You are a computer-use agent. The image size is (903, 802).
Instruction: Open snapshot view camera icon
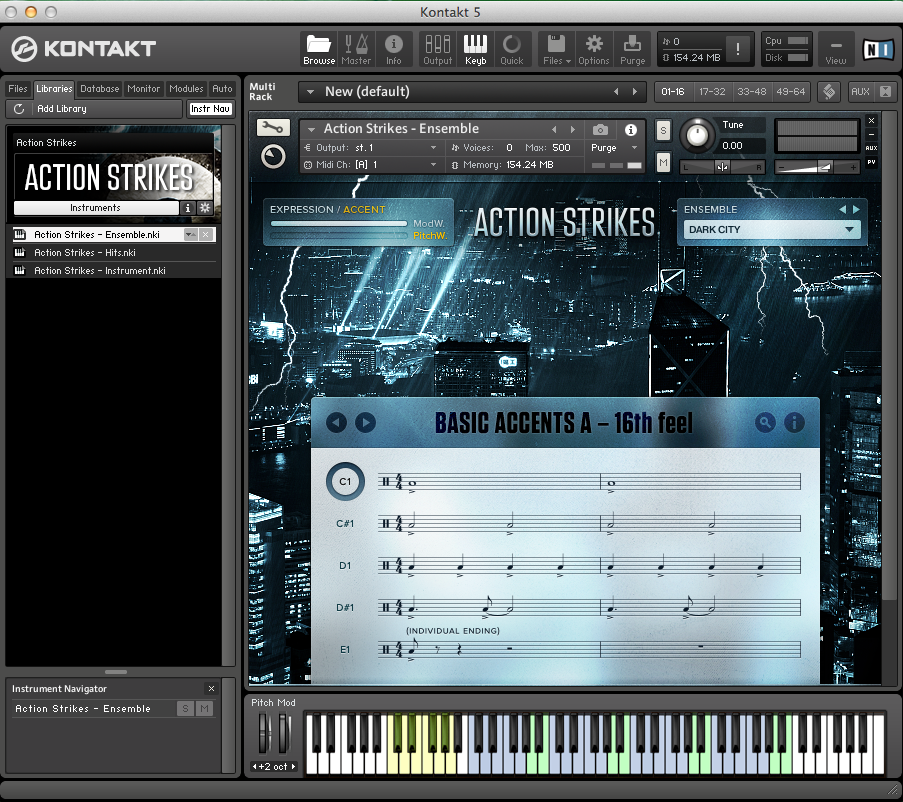coord(600,130)
